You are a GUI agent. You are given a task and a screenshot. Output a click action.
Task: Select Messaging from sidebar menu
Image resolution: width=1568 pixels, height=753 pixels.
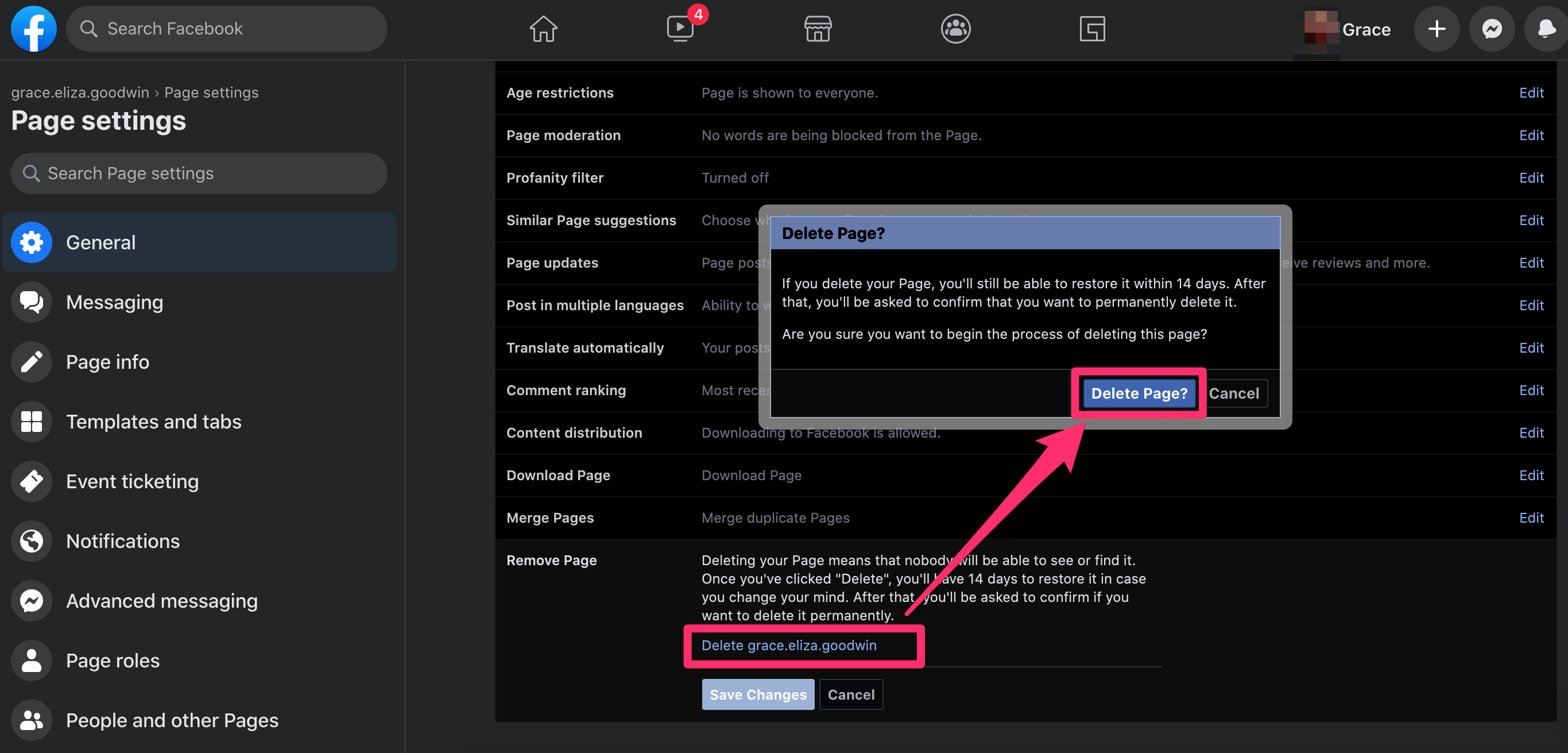[x=113, y=301]
